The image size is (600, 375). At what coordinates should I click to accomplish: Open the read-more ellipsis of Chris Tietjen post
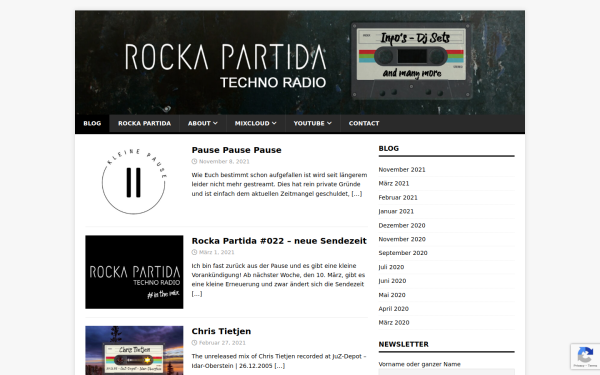280,366
